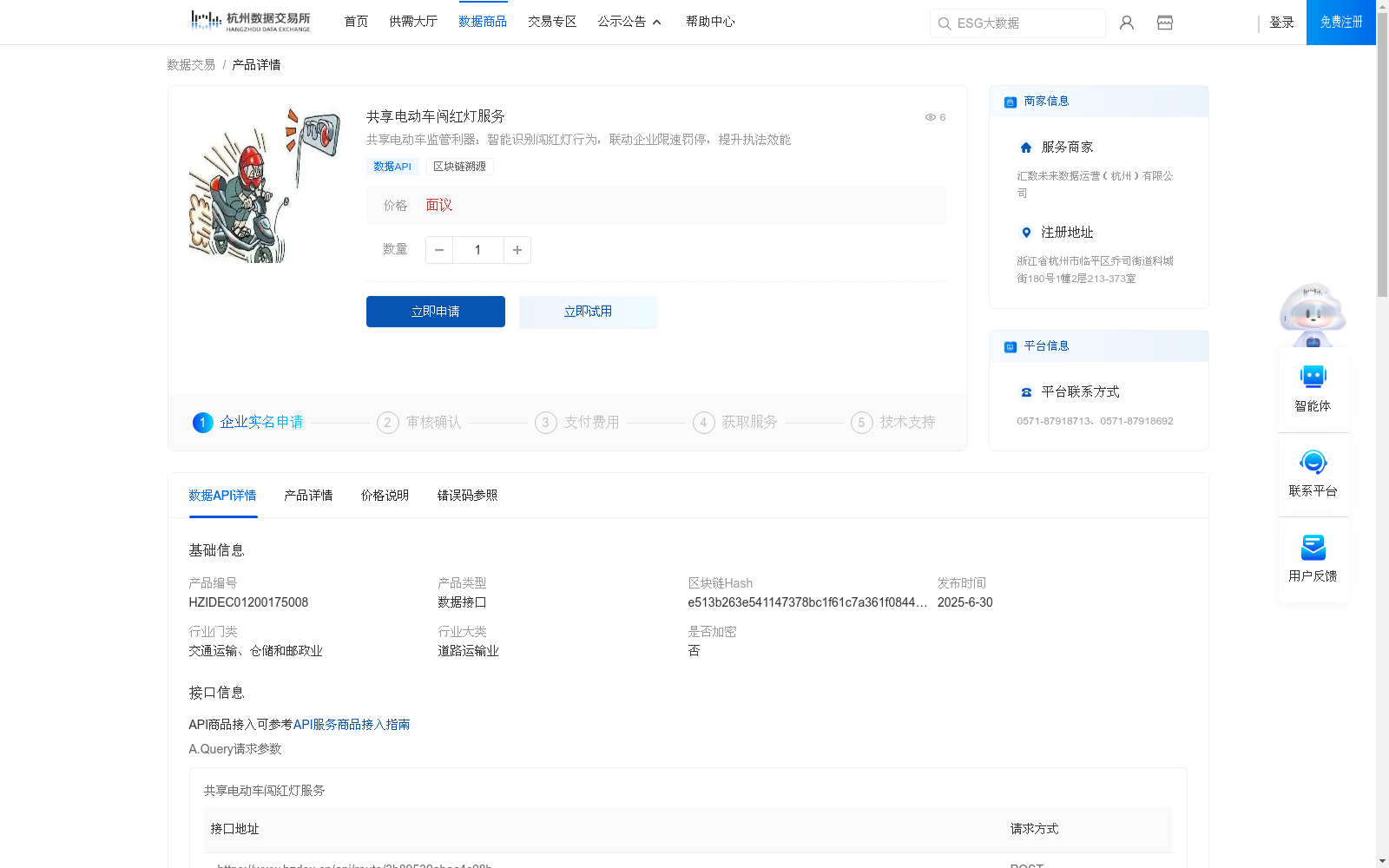Increase quantity with the plus button
The height and width of the screenshot is (868, 1389).
pyautogui.click(x=517, y=250)
